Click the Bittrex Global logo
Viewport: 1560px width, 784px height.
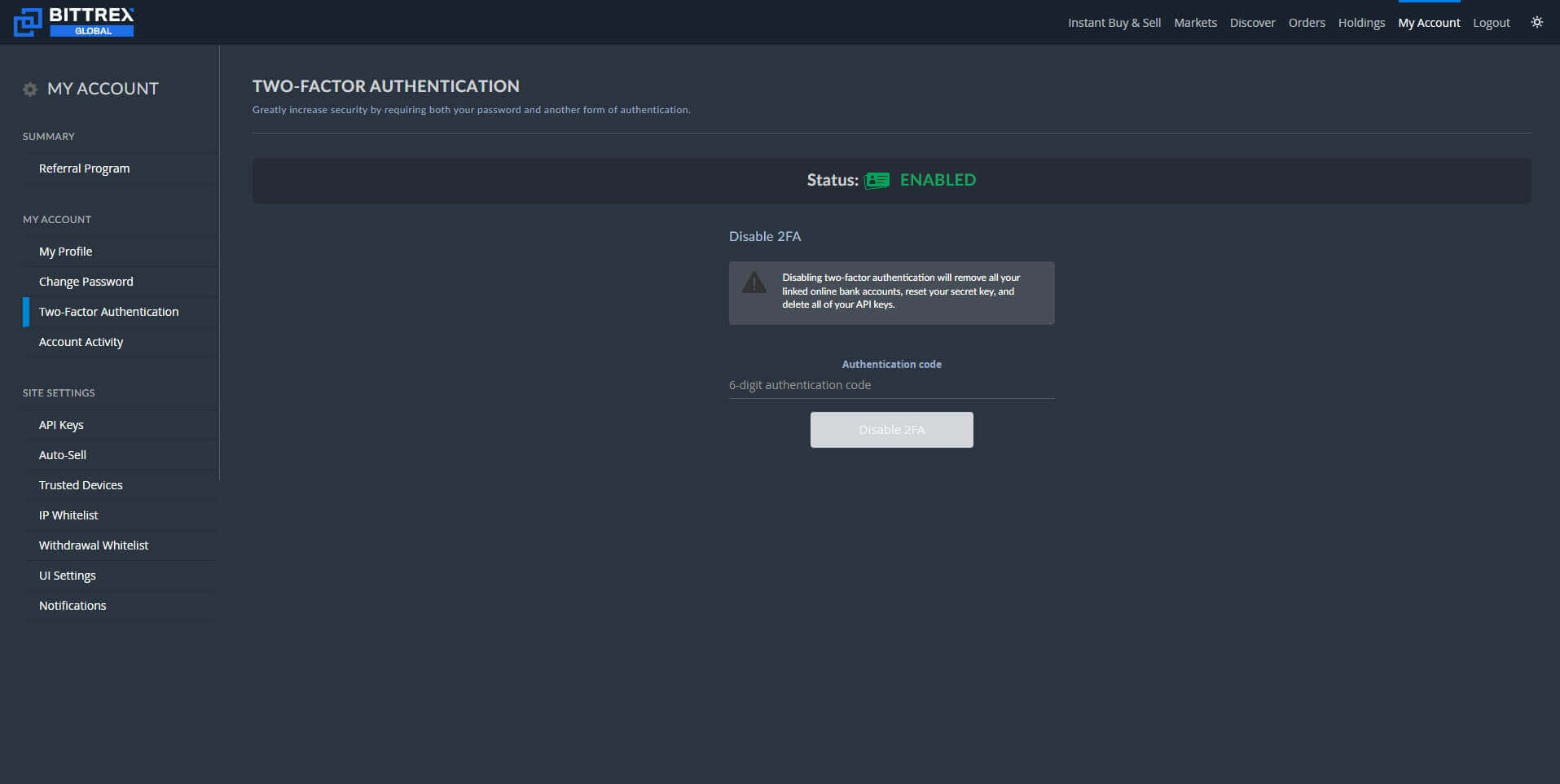pos(74,22)
